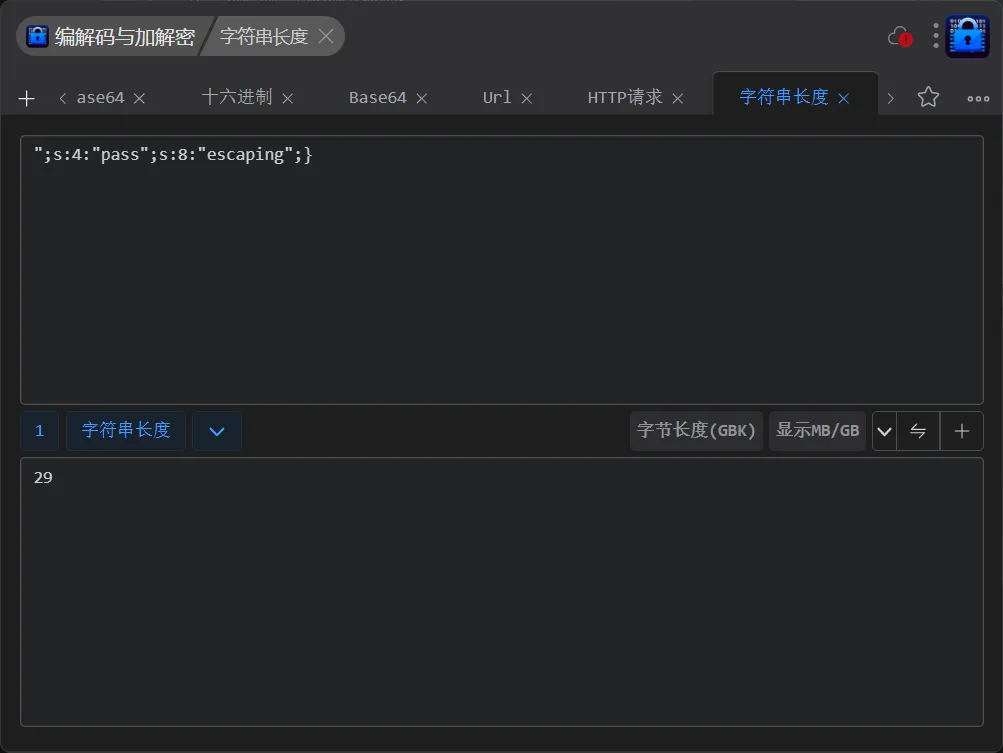Open the dropdown beside the swap button
The image size is (1003, 753).
point(884,431)
